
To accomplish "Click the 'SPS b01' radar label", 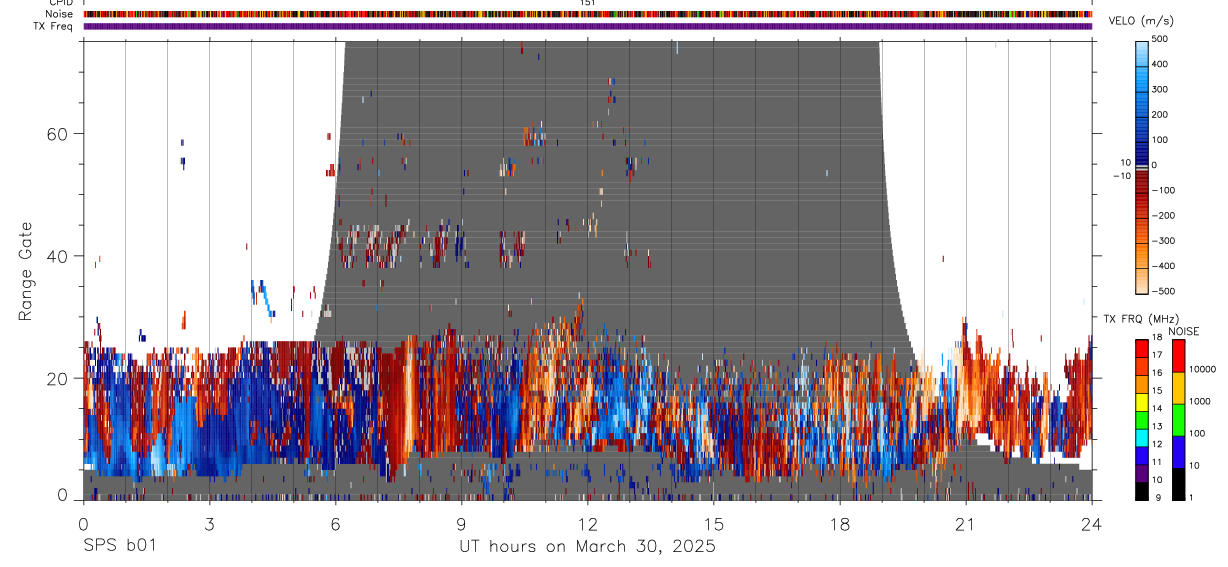I will [x=119, y=546].
